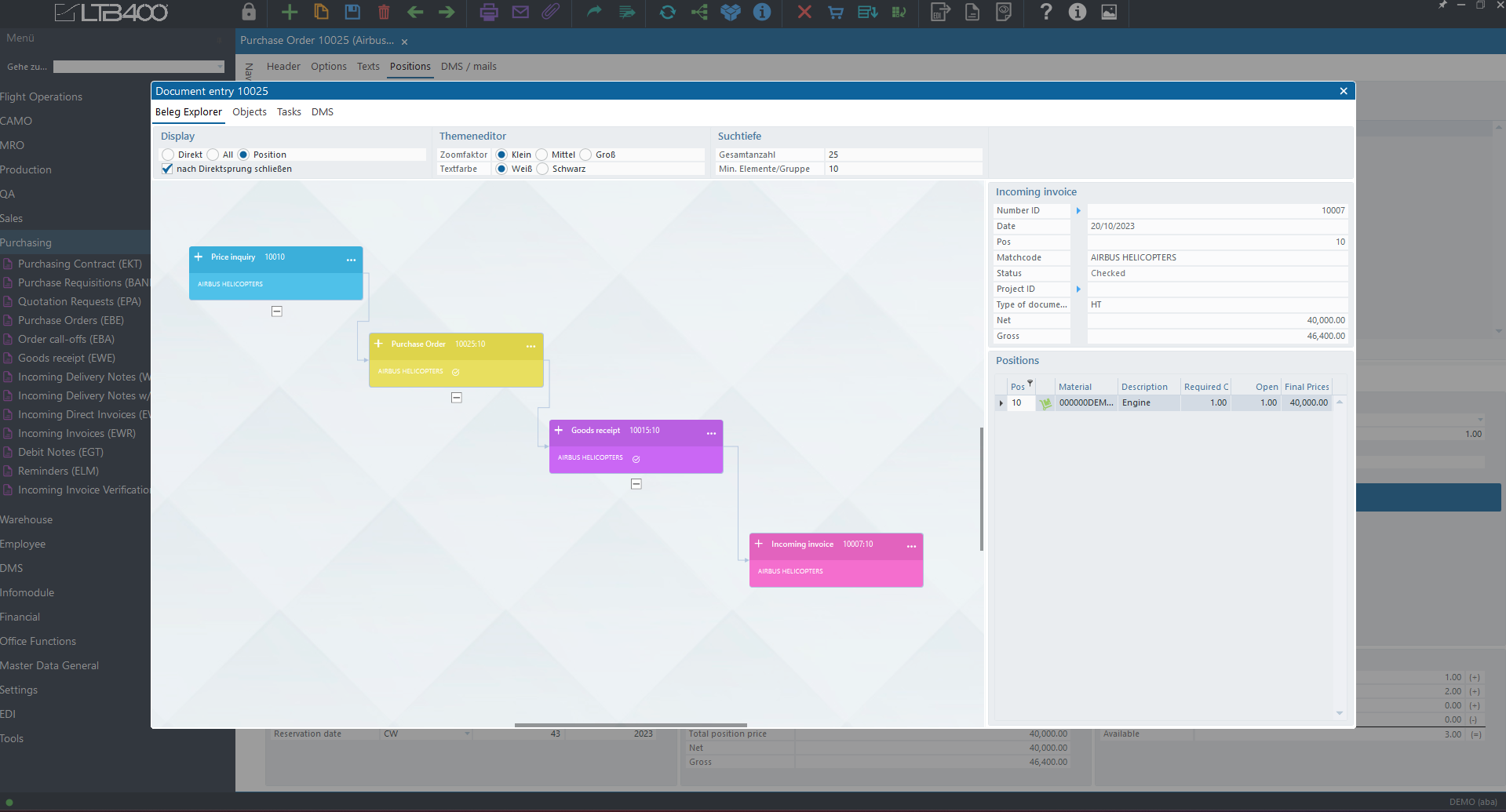Collapse the Goods receipt node branch

(636, 484)
